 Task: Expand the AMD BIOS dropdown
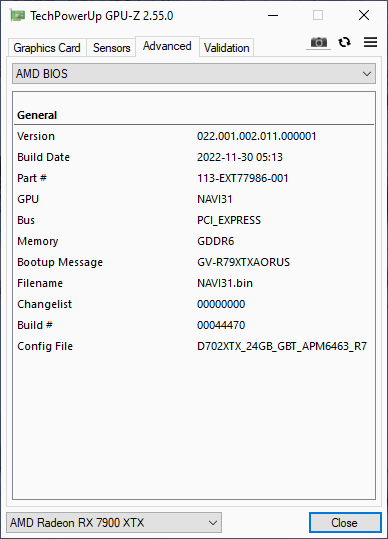pos(194,74)
